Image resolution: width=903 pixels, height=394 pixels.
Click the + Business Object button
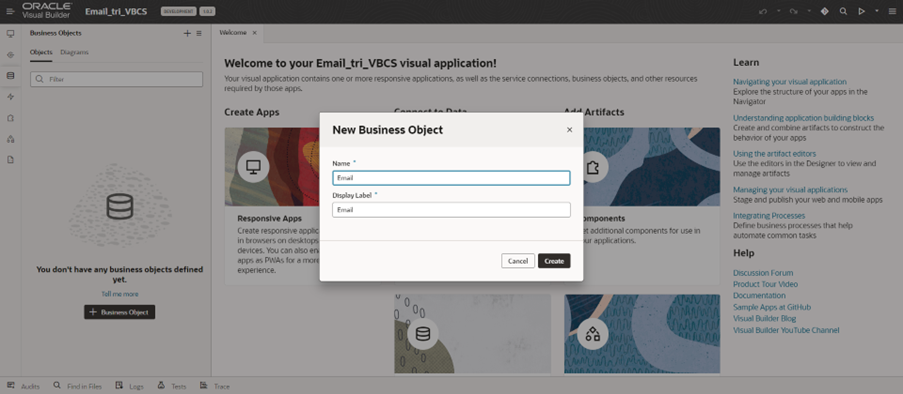point(119,312)
